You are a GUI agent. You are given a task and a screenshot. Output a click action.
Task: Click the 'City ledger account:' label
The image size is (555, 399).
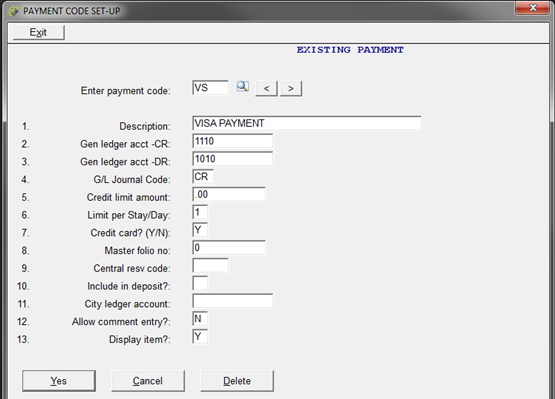tap(127, 304)
